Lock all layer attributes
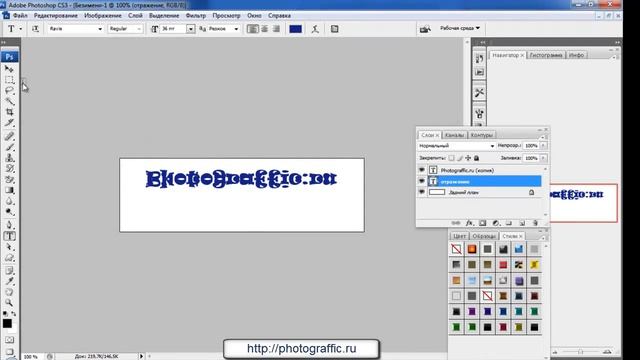The image size is (640, 360). [x=476, y=158]
